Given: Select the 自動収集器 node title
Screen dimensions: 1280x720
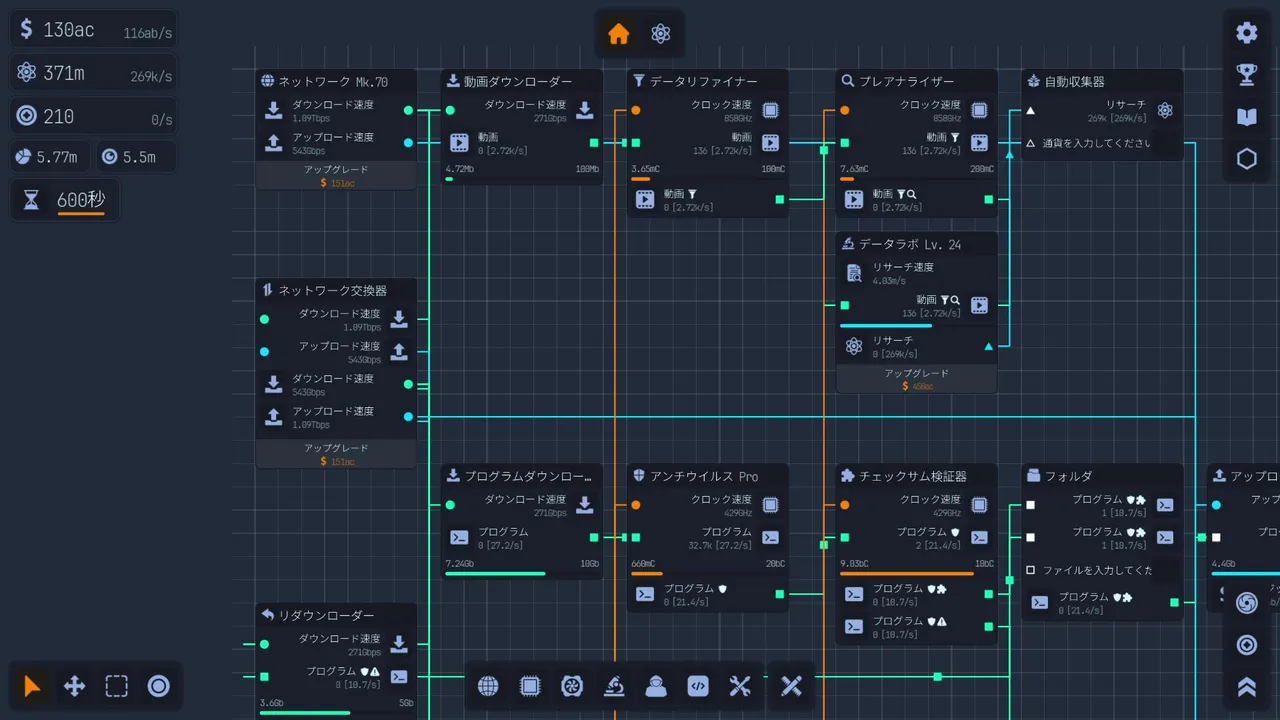Looking at the screenshot, I should point(1074,82).
